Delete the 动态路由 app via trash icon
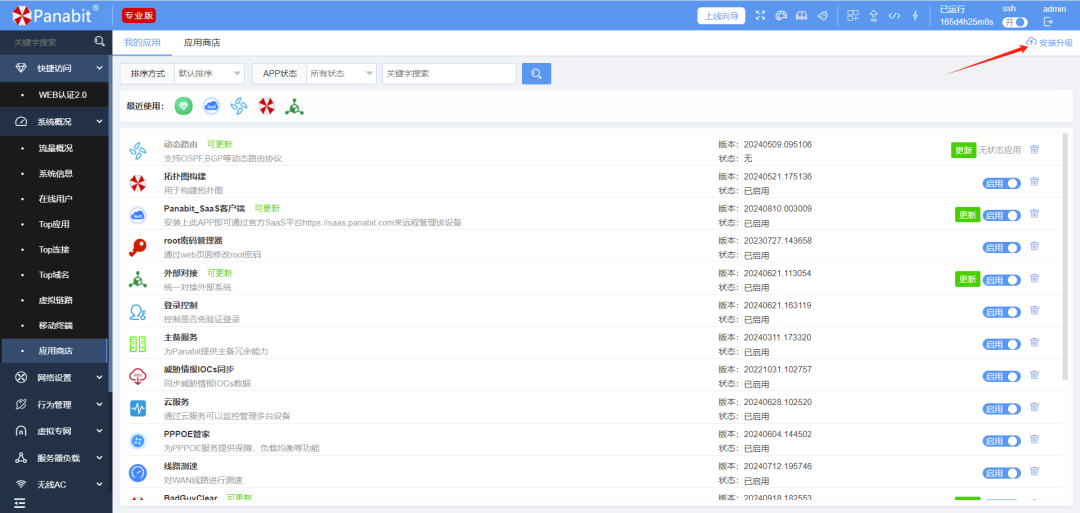Image resolution: width=1080 pixels, height=513 pixels. 1034,149
